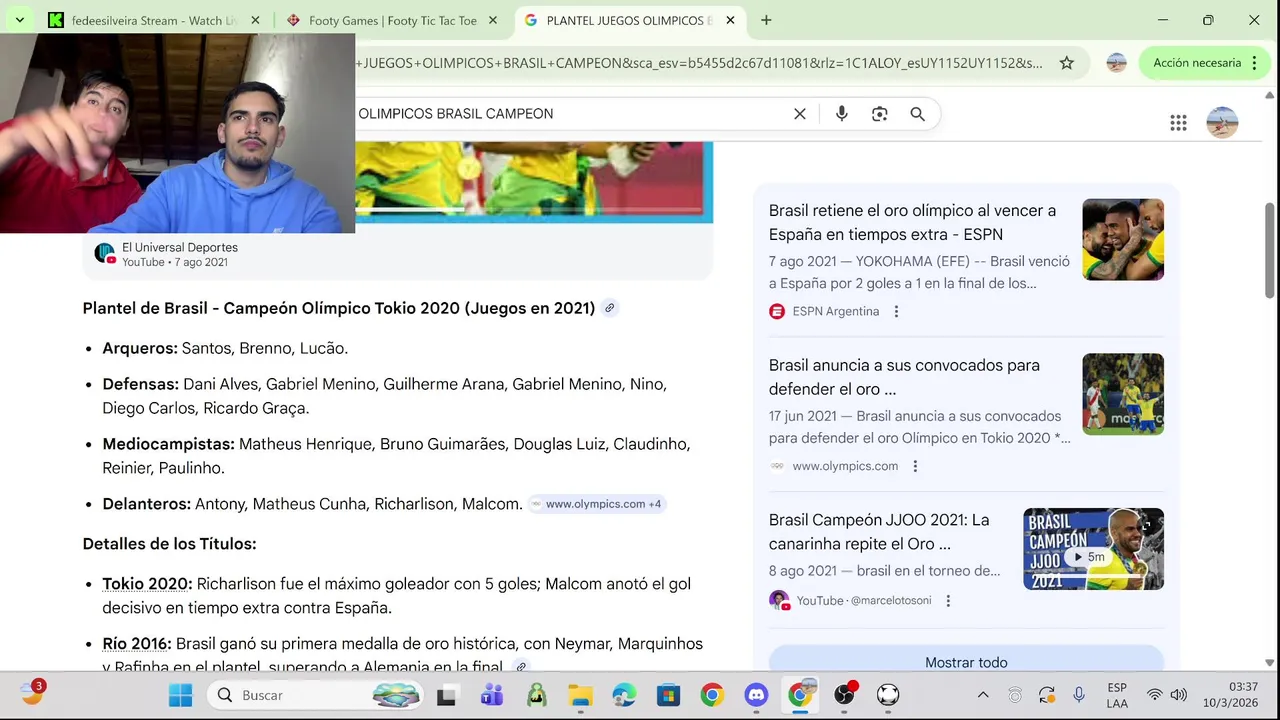Open the Task View taskbar icon
1280x720 pixels.
coord(446,695)
